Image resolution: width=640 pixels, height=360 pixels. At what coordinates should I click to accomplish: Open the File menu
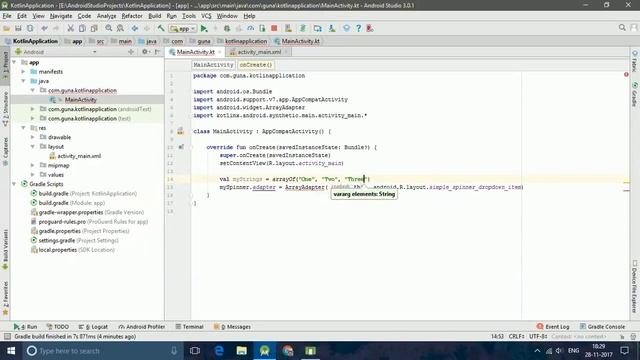pos(7,16)
